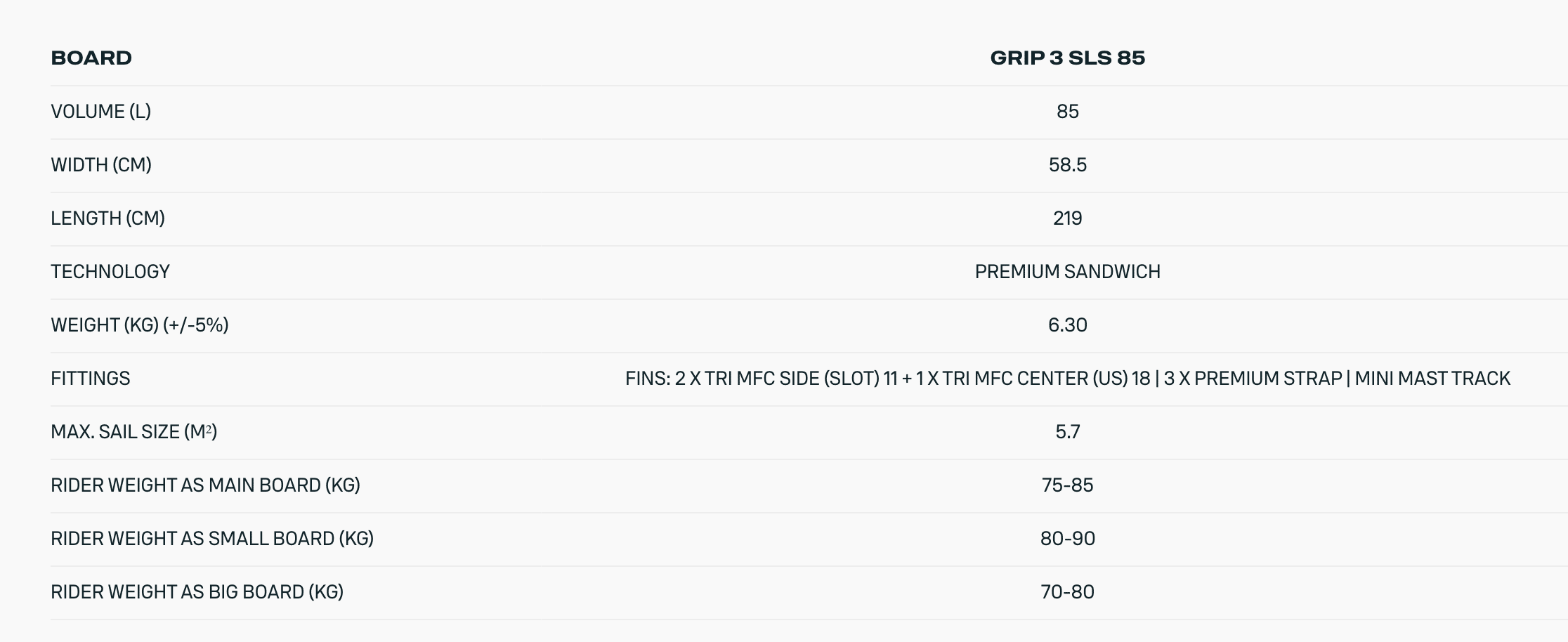The width and height of the screenshot is (1568, 642).
Task: Click the GRIP 3 SLS 85 header
Action: tap(1067, 58)
